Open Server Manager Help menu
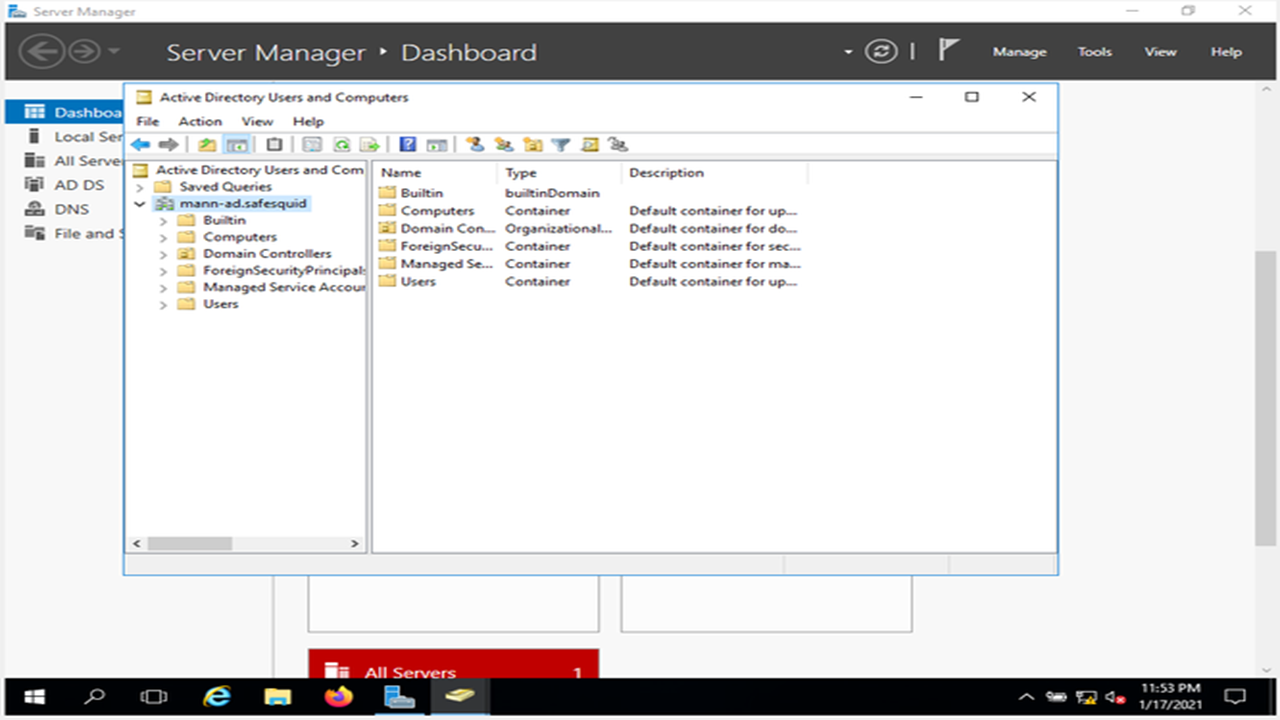 click(1226, 52)
